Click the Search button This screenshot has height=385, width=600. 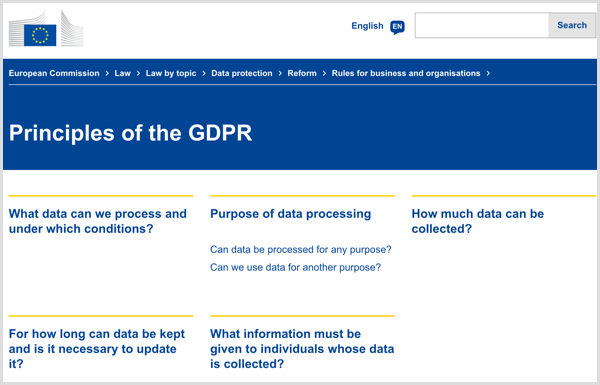(x=572, y=25)
